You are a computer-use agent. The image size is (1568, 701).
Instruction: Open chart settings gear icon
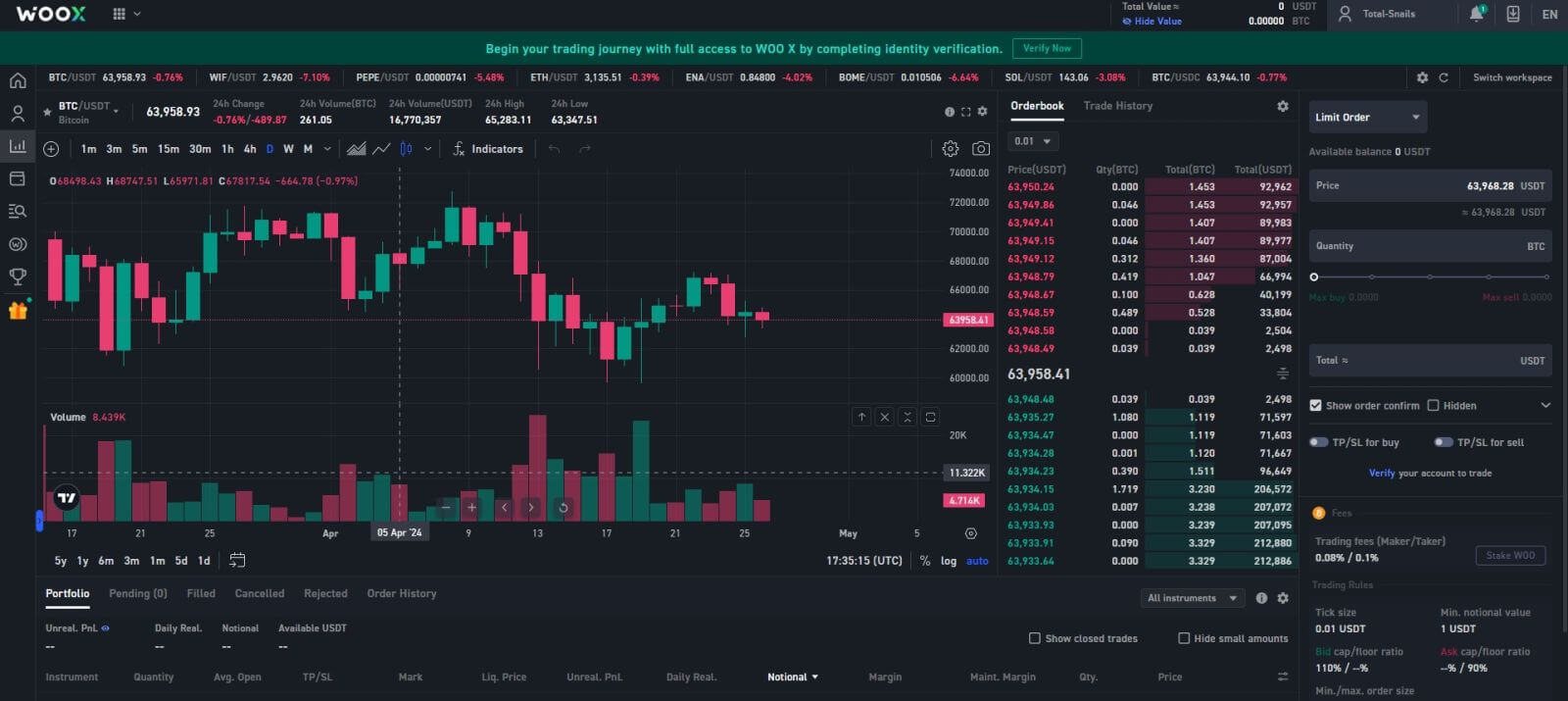pos(950,149)
